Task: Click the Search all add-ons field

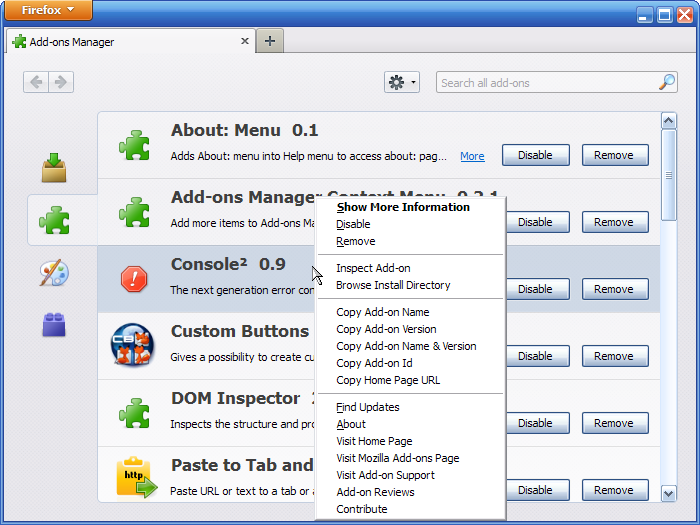Action: pyautogui.click(x=557, y=82)
